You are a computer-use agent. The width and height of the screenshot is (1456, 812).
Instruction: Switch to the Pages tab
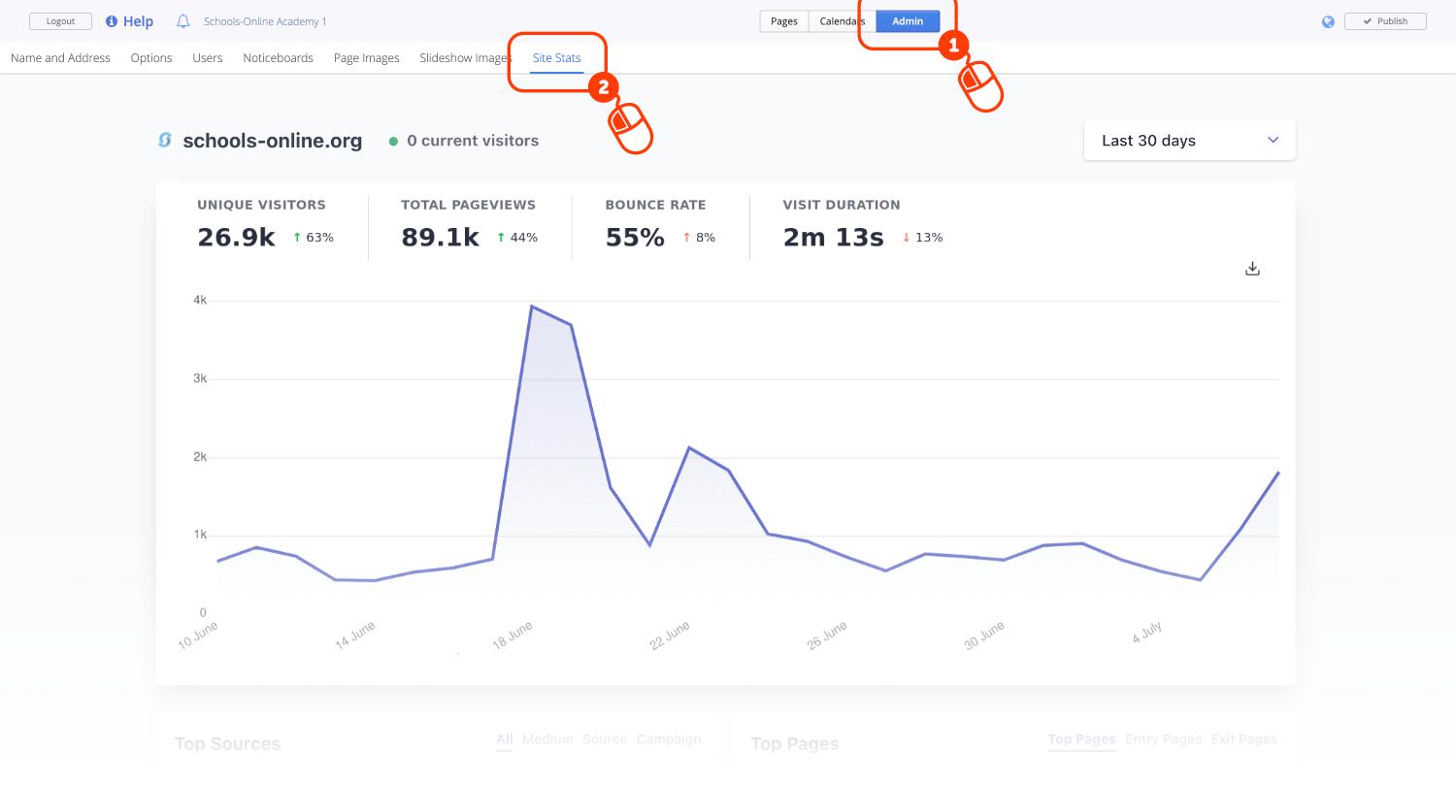[784, 21]
